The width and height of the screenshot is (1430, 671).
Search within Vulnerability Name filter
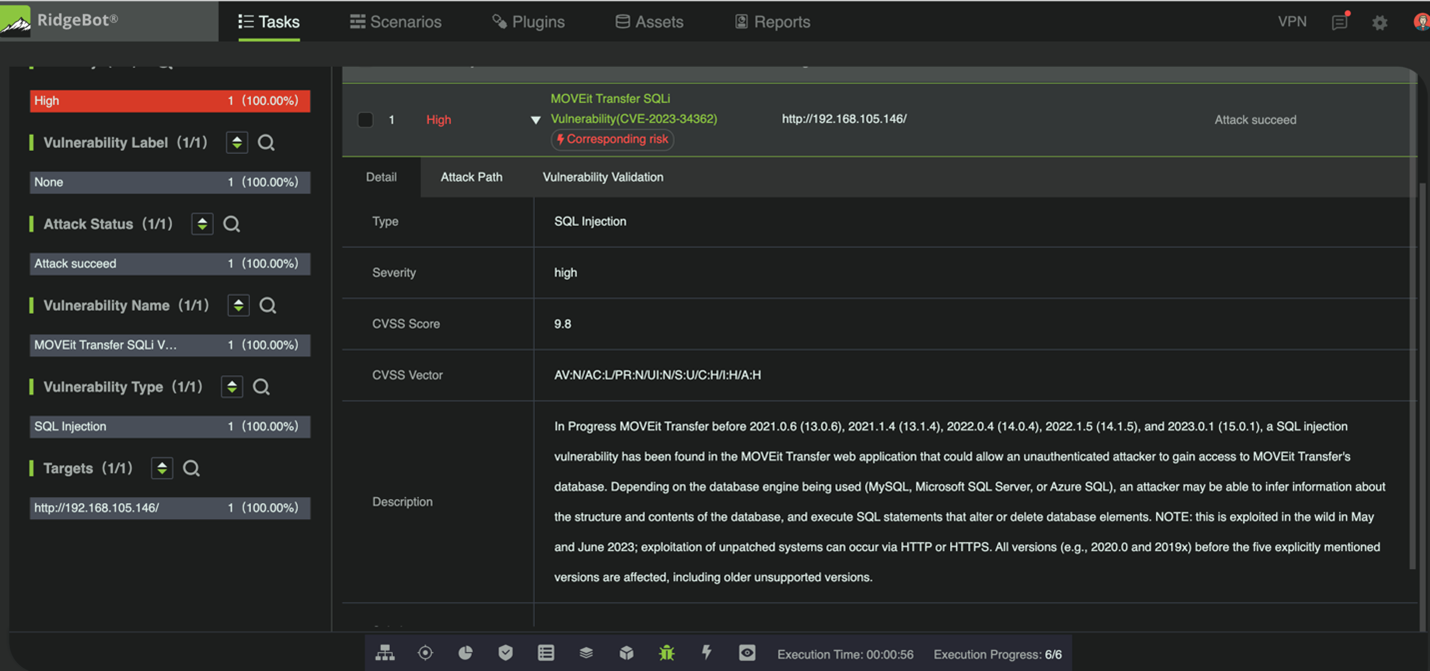click(x=267, y=306)
